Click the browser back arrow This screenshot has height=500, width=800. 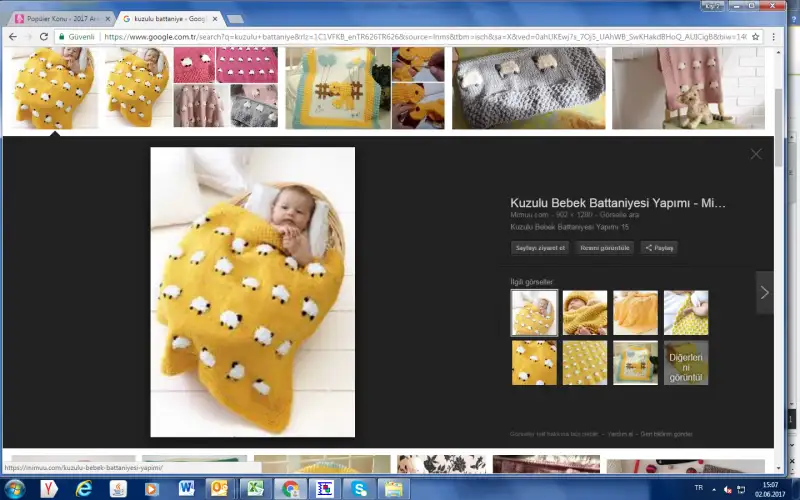(12, 36)
